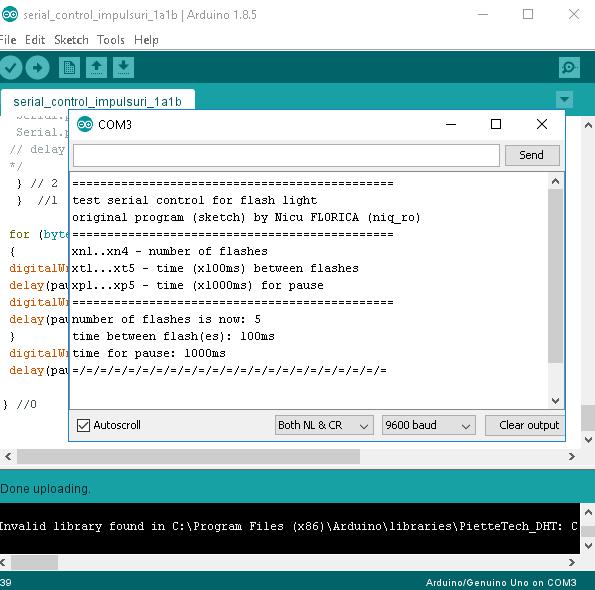The width and height of the screenshot is (595, 590).
Task: Click serial output scrollbar up arrow
Action: pyautogui.click(x=556, y=181)
